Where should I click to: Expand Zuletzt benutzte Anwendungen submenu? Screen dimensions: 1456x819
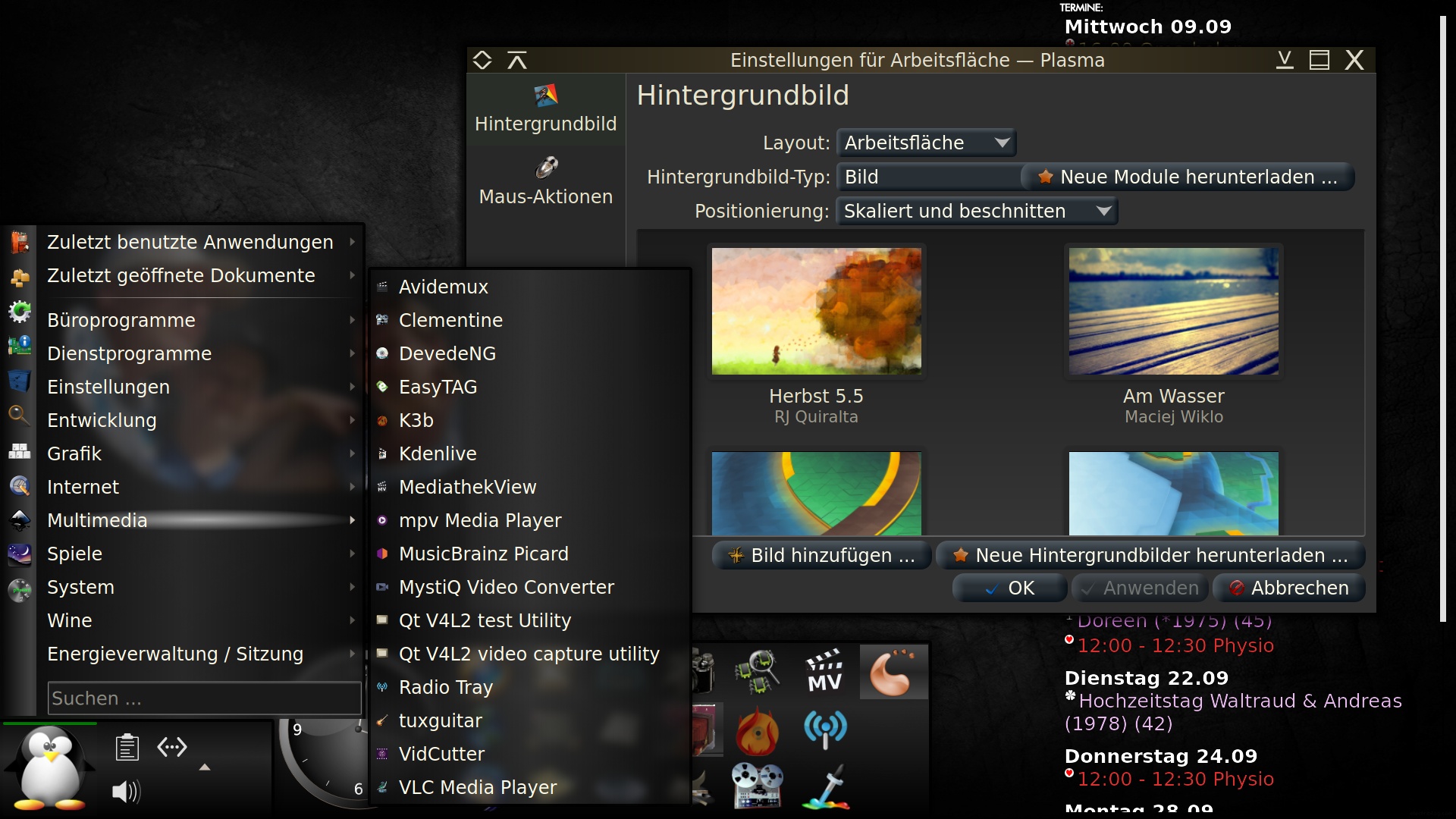(x=200, y=242)
